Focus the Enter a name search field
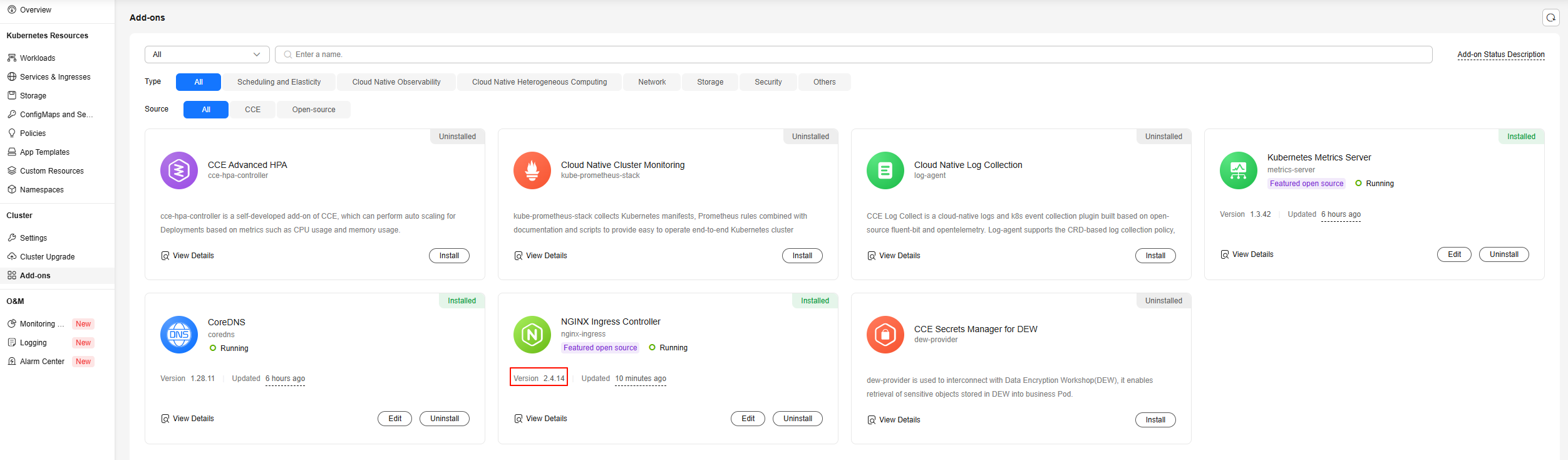This screenshot has height=460, width=1568. pyautogui.click(x=854, y=55)
